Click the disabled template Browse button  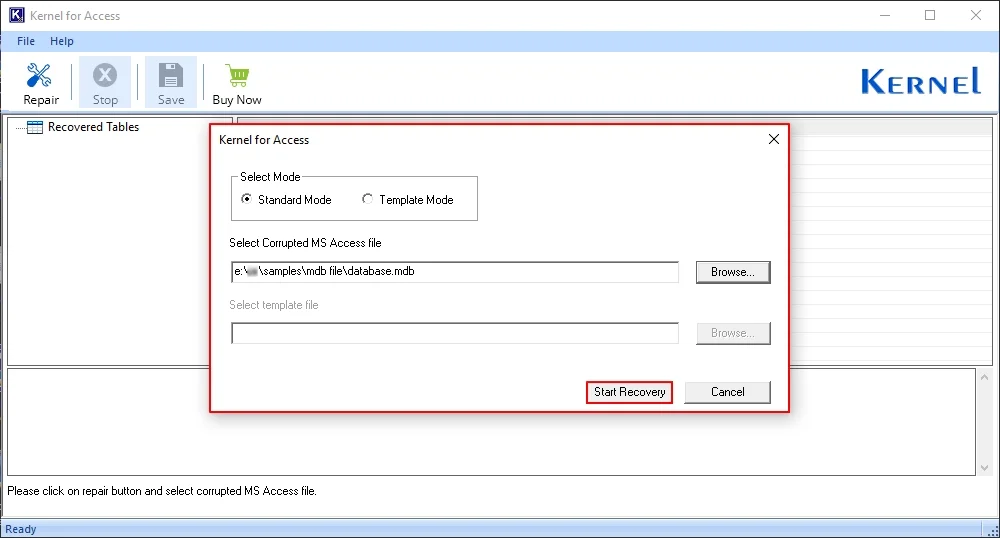(x=733, y=333)
